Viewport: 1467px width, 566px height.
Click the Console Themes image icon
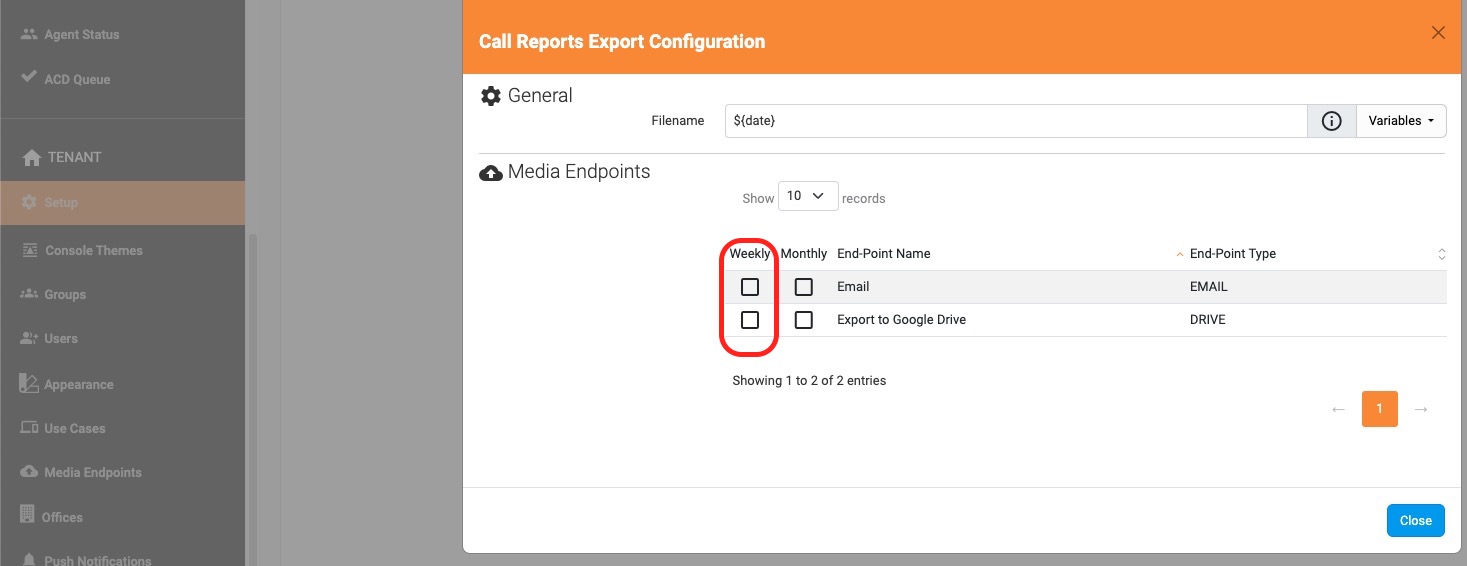[29, 250]
